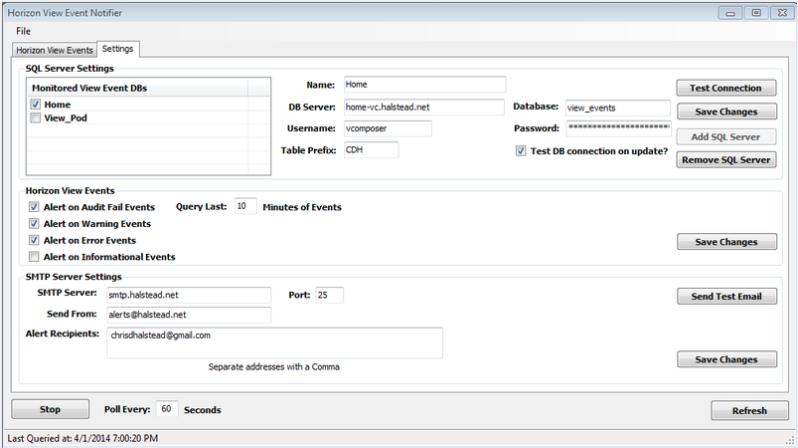The width and height of the screenshot is (798, 448).
Task: Click the Poll Every seconds field
Action: (167, 409)
